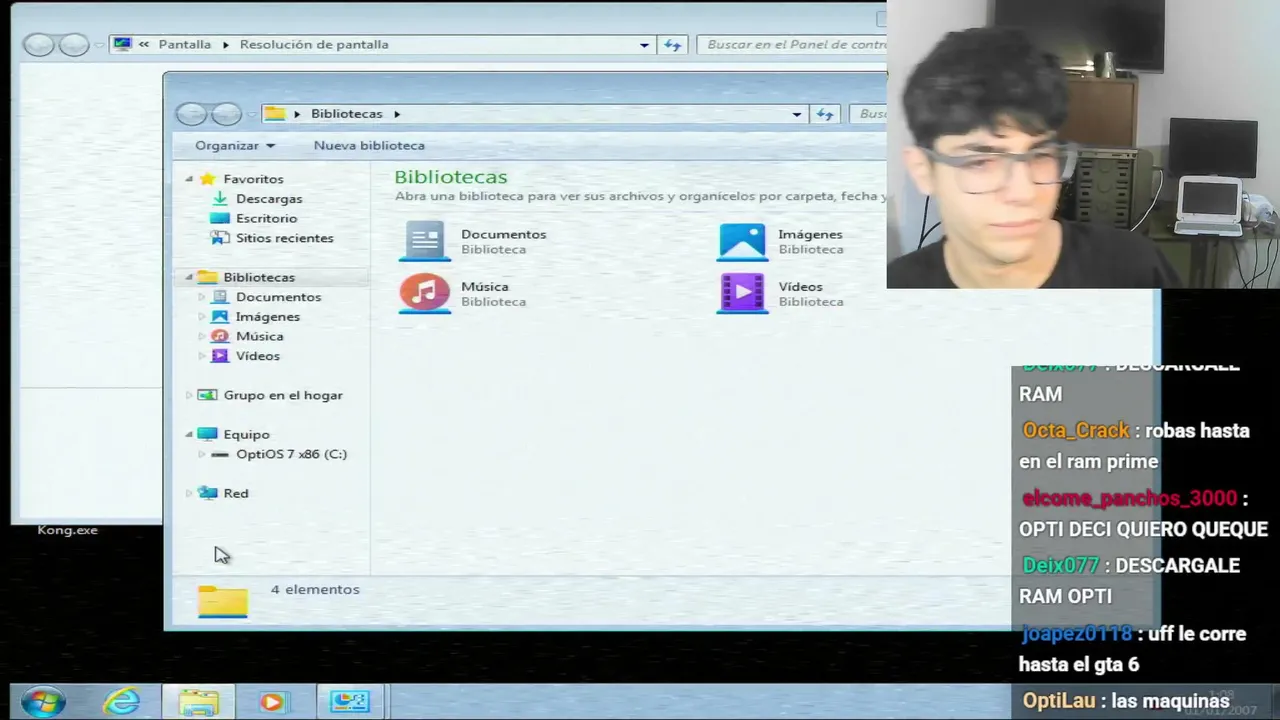Go back in the Bibliotecas window
1280x720 pixels.
coord(191,114)
